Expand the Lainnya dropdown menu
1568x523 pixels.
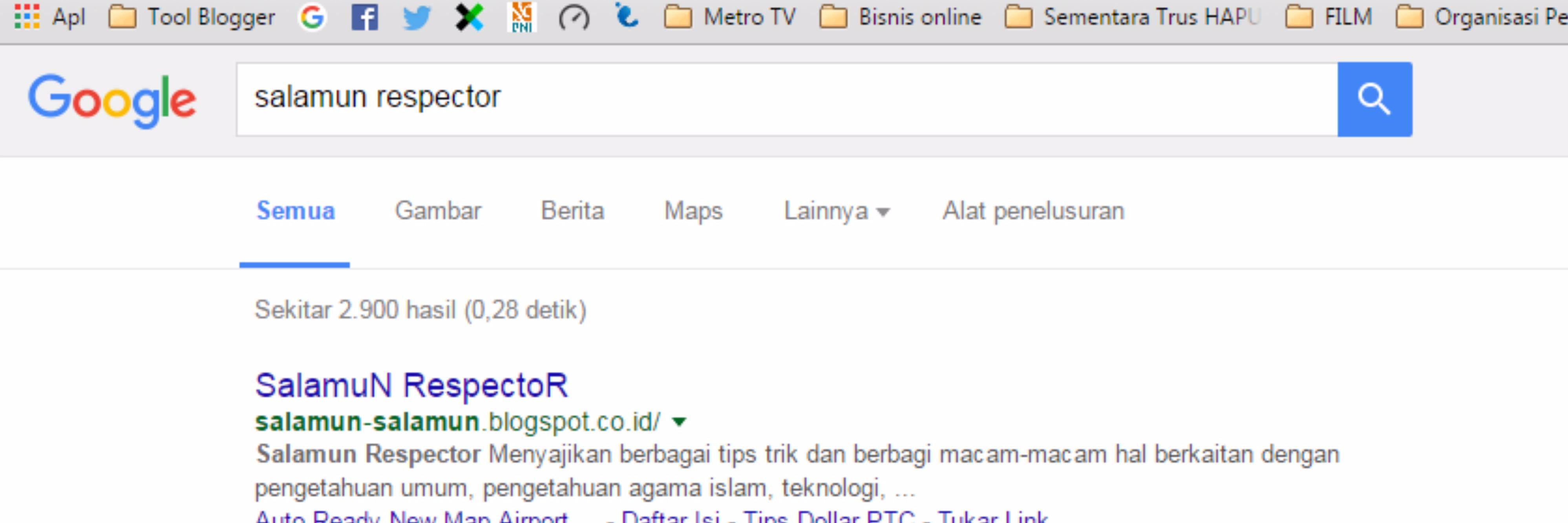836,211
